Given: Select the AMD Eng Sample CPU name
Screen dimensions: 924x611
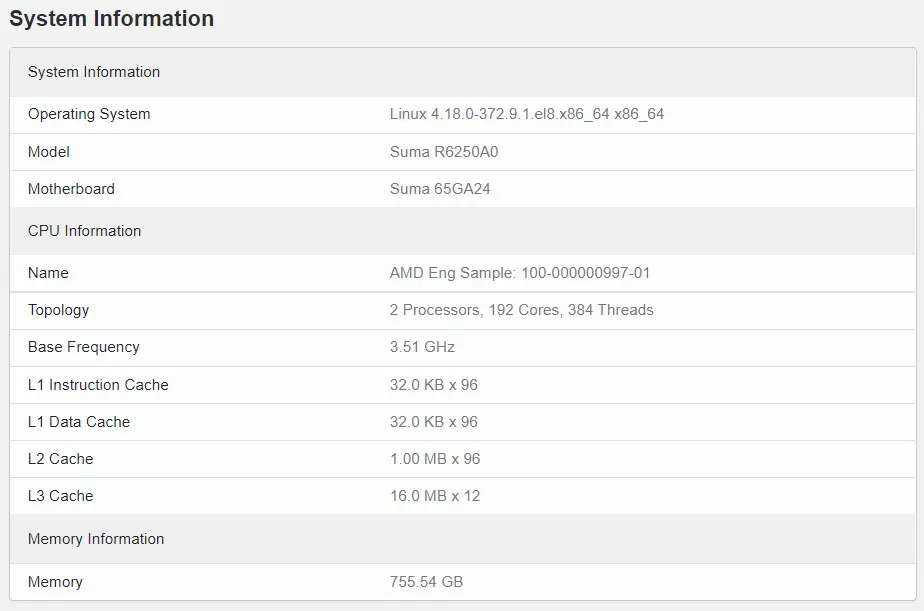Looking at the screenshot, I should pyautogui.click(x=520, y=273).
